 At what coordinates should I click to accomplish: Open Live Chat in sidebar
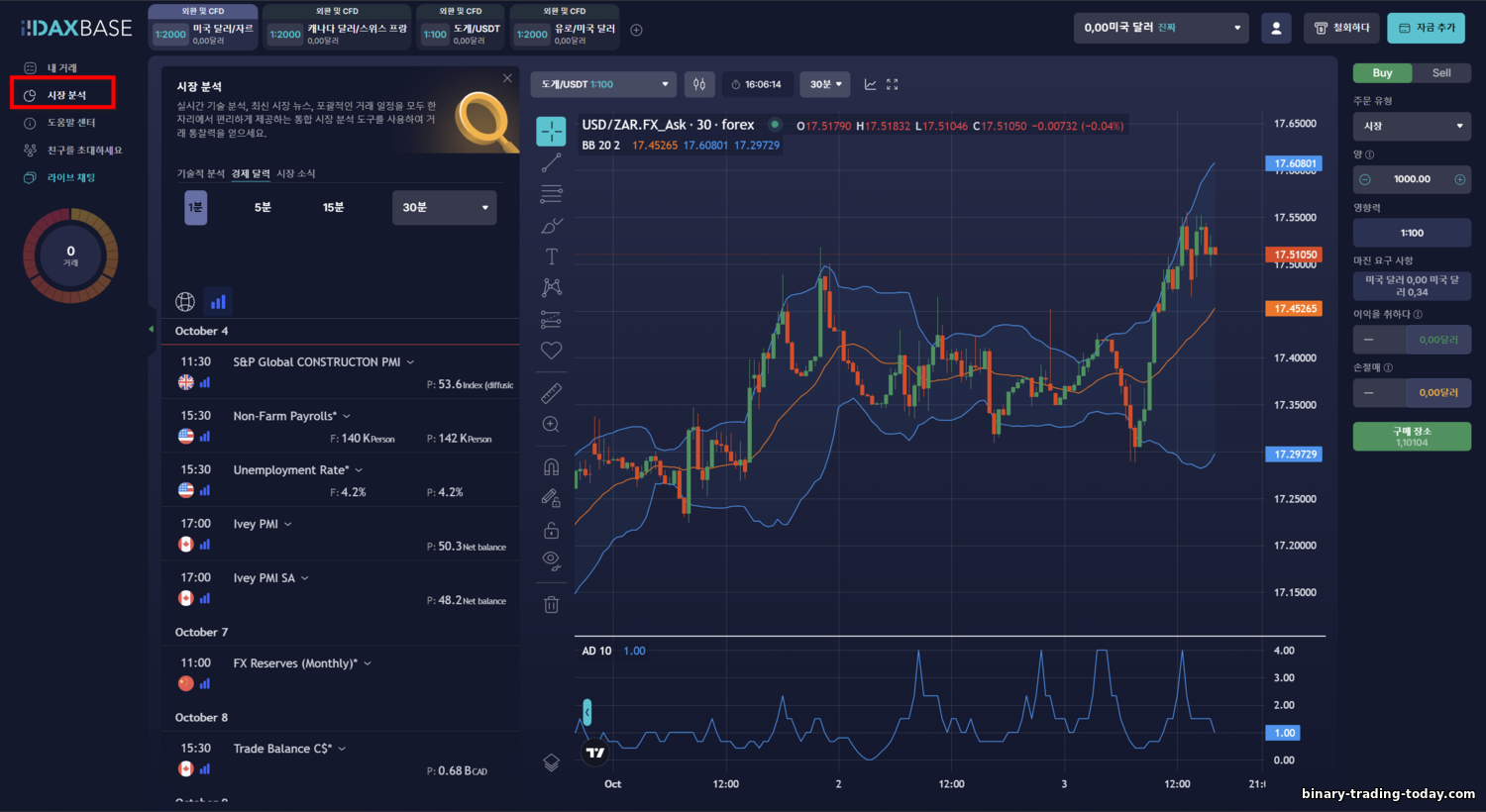point(71,177)
